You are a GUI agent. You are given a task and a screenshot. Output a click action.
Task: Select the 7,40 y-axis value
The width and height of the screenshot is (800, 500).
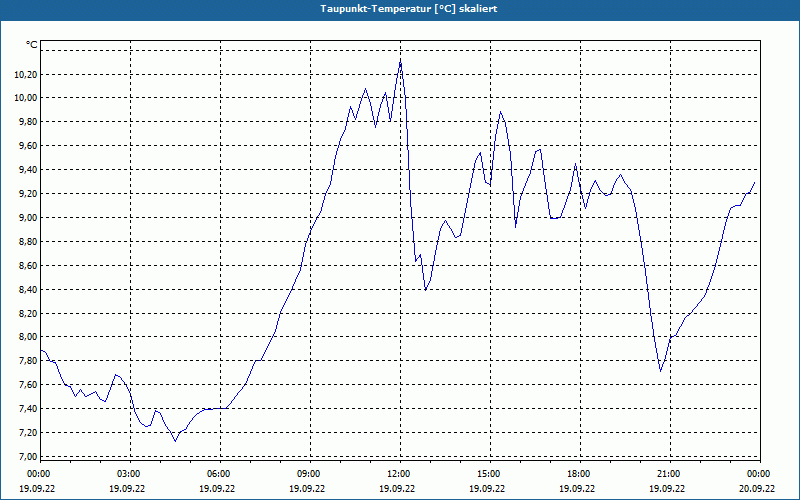(28, 409)
